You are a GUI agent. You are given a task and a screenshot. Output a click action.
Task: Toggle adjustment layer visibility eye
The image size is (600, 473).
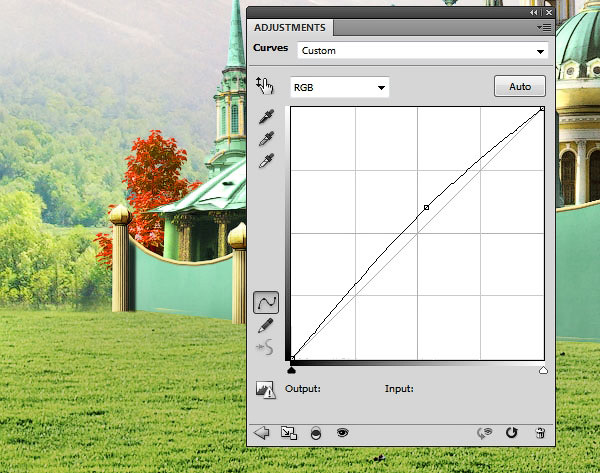pyautogui.click(x=342, y=432)
